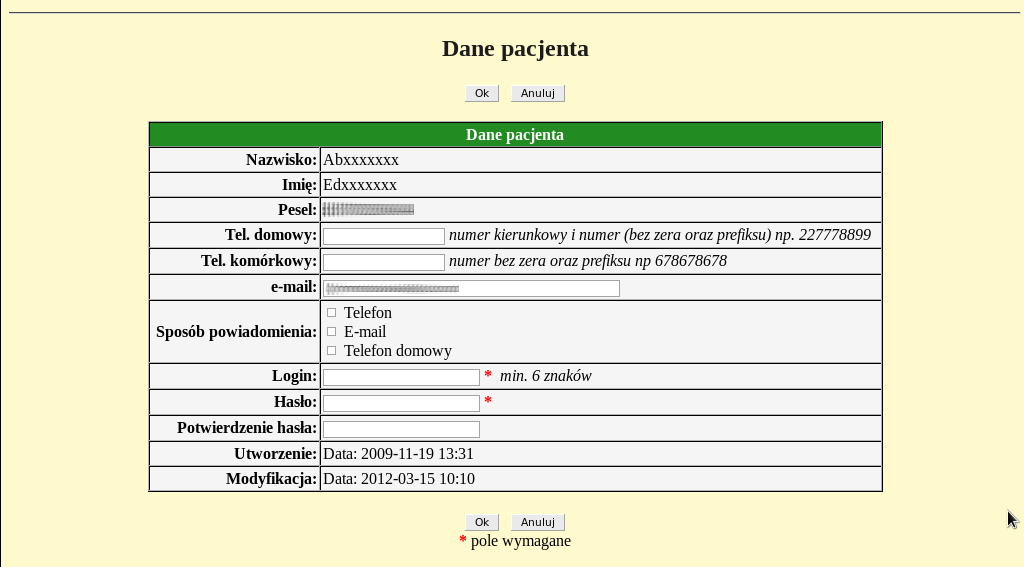
Task: Click the page heading Dane pacjenta
Action: [x=515, y=48]
